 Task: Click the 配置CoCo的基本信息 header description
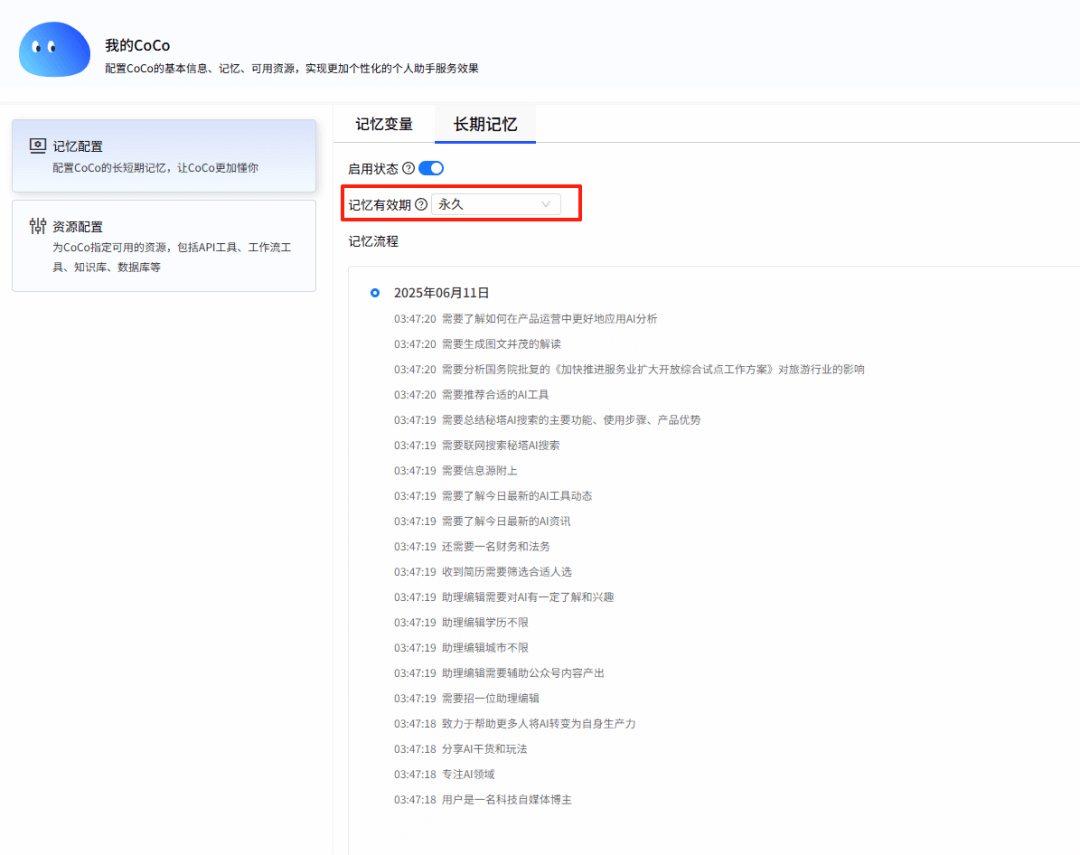point(292,68)
